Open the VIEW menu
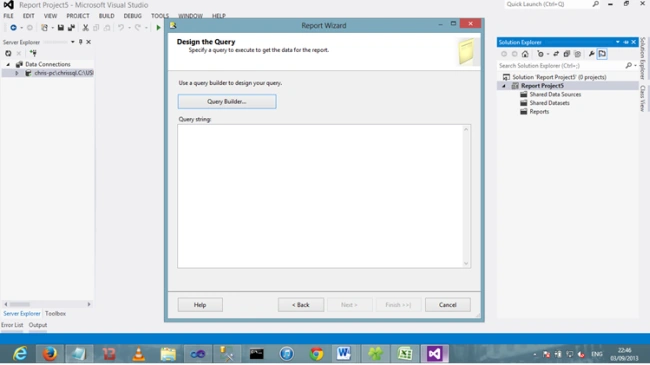Image resolution: width=650 pixels, height=365 pixels. click(x=50, y=16)
